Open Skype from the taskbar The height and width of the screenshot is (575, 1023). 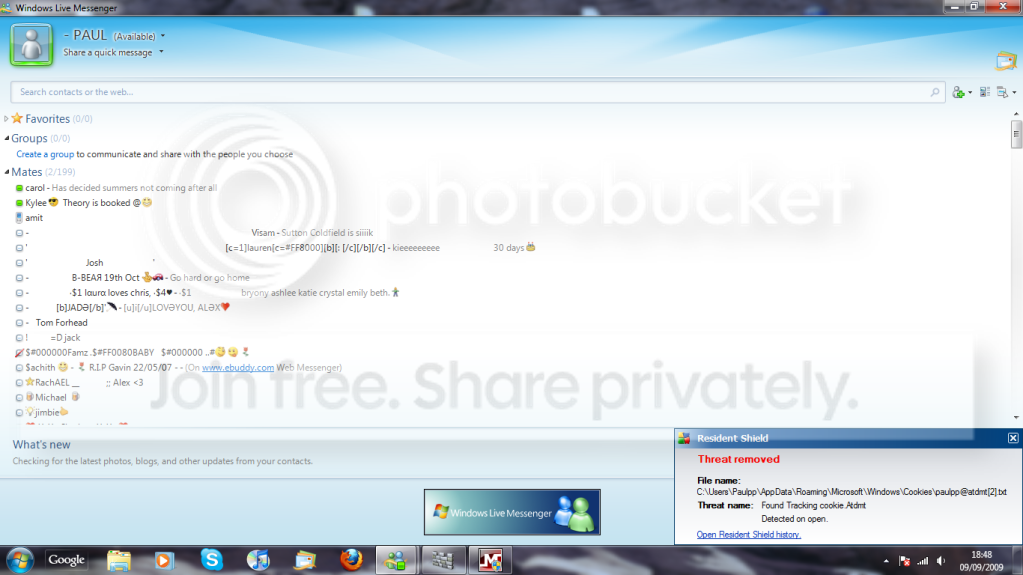pyautogui.click(x=211, y=560)
